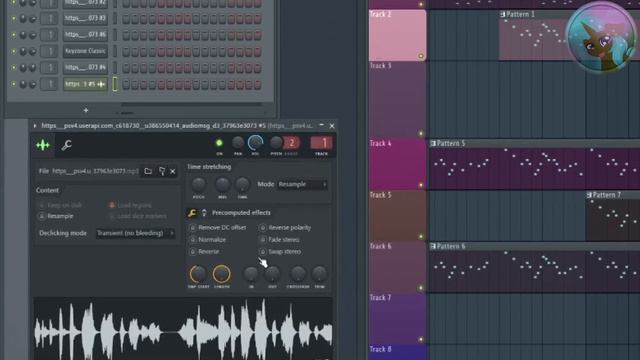Toggle mute light for https 073 #3 channel
Screen dimensions: 640x360
click(x=13, y=19)
